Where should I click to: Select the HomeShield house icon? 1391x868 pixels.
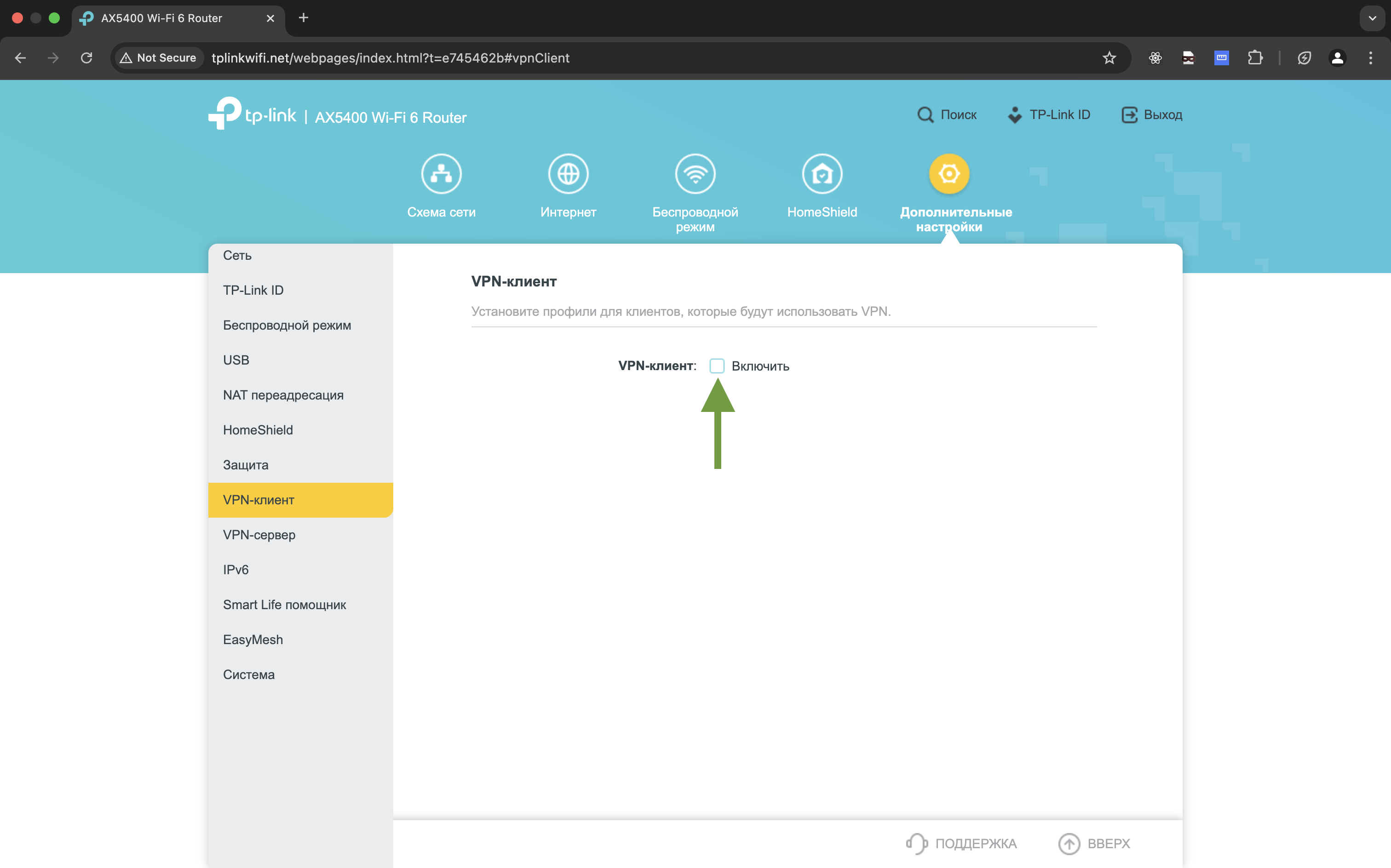tap(822, 173)
